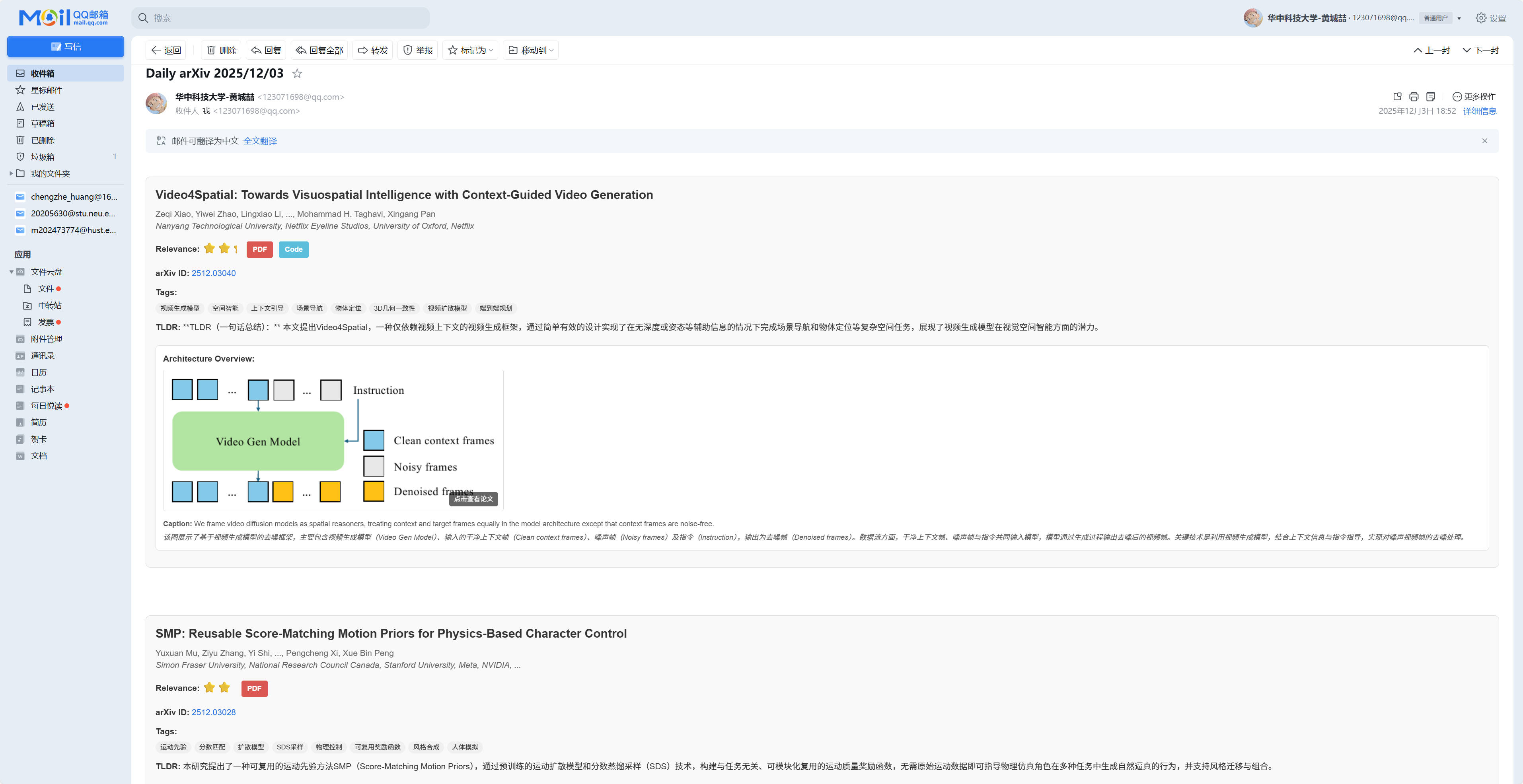Screen dimensions: 1523x784
Task: Go to previous email 上一封
Action: (1432, 50)
